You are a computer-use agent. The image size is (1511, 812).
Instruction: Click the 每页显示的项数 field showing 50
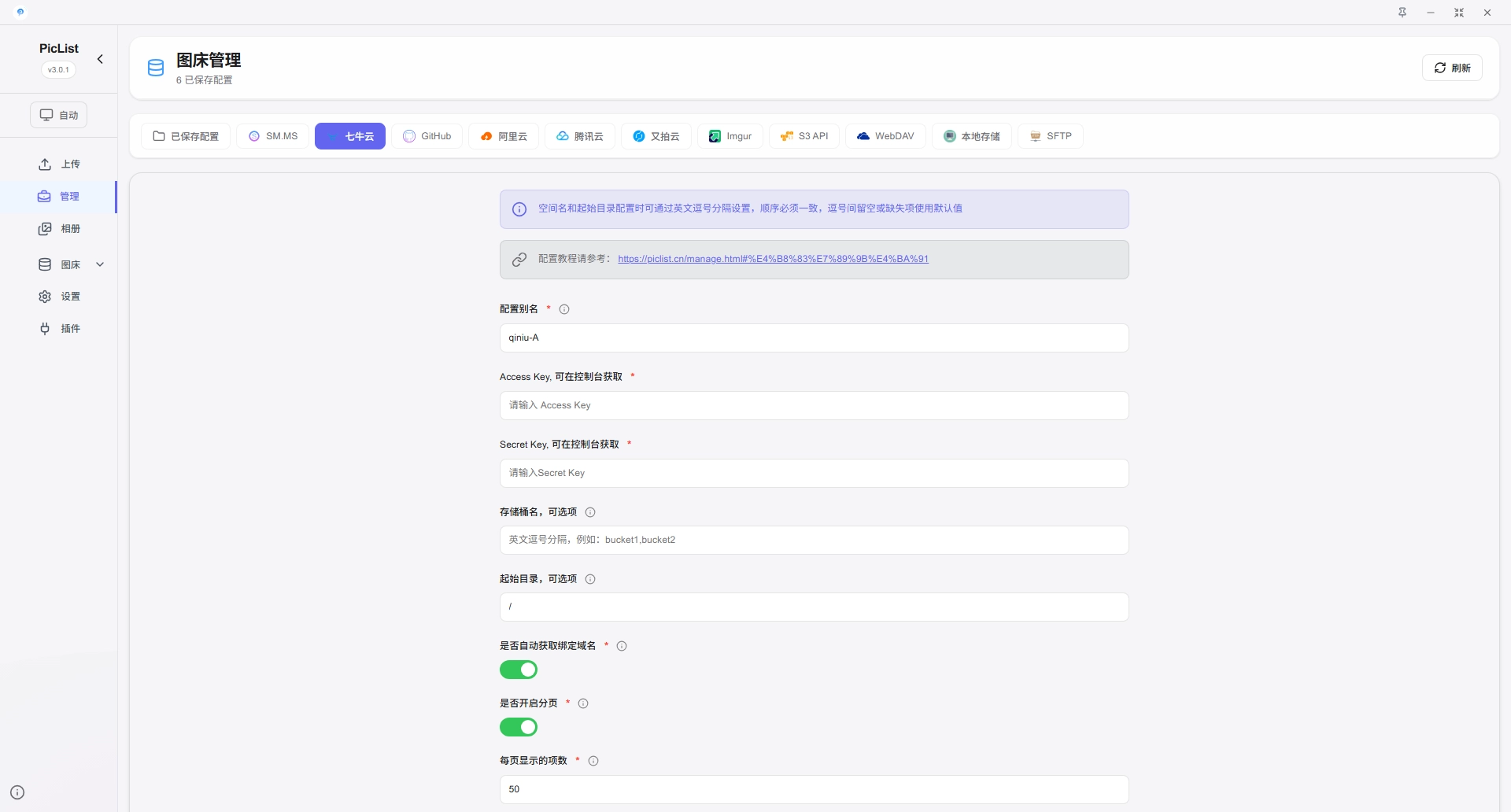[x=815, y=789]
